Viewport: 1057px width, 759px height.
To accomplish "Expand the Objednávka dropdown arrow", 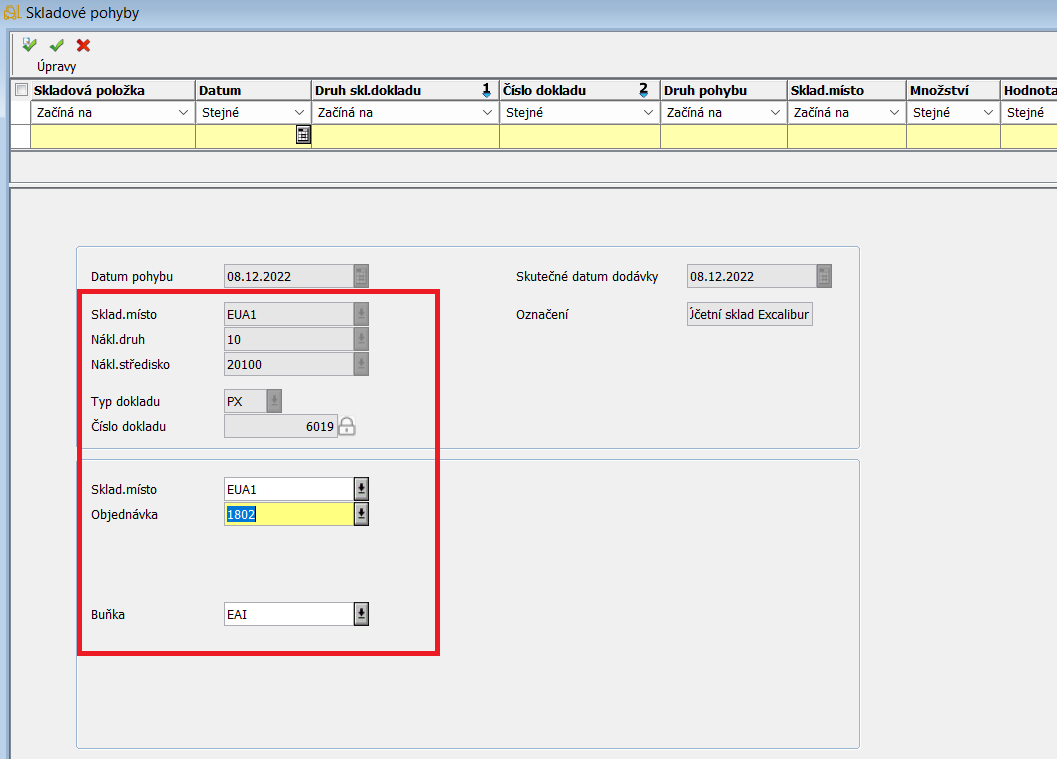I will point(361,514).
